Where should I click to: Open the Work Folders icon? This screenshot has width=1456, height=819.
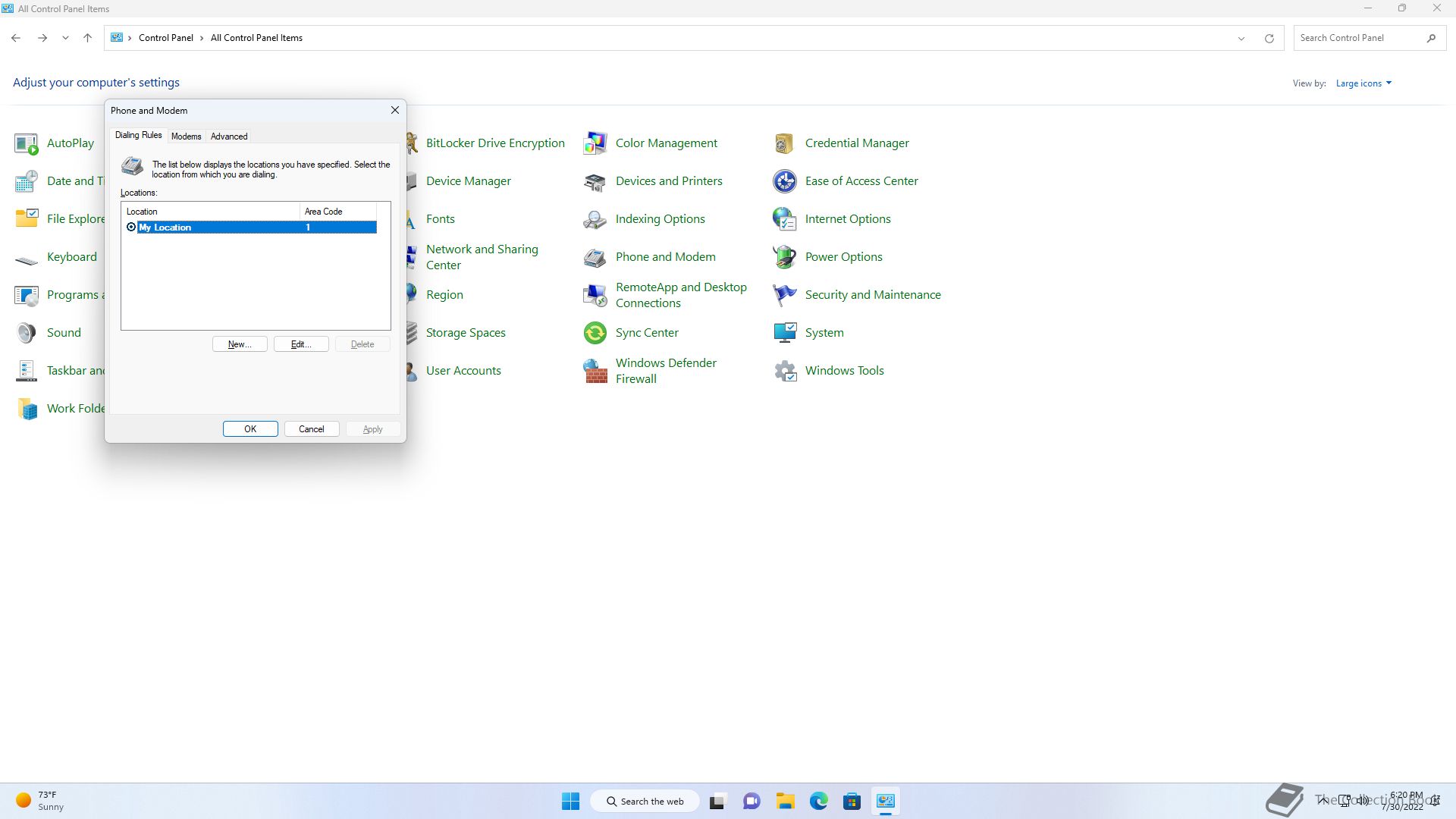pos(27,409)
